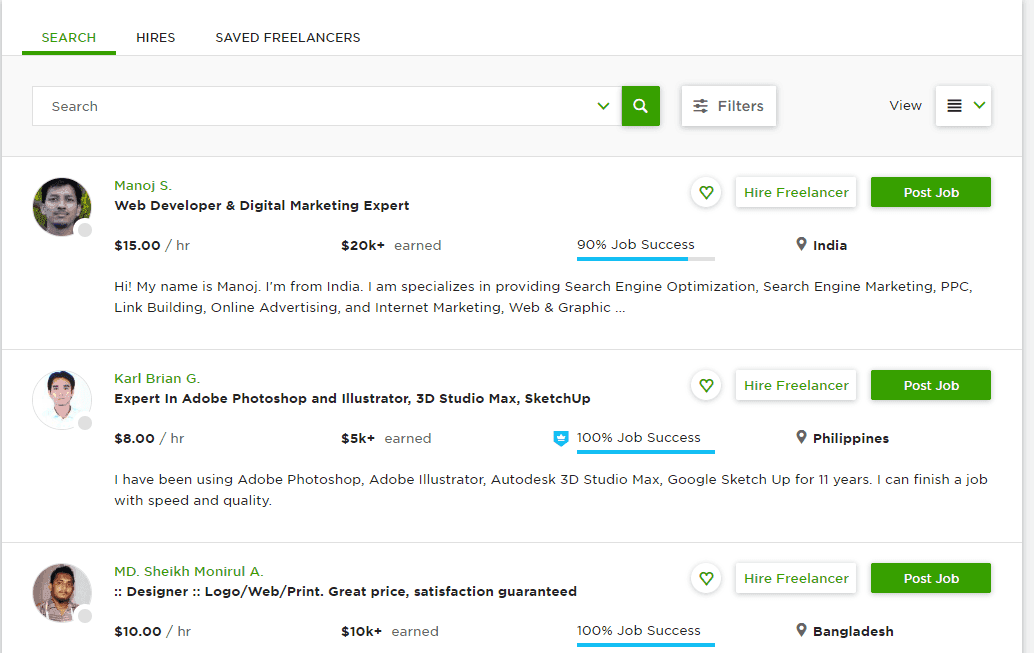Click title 'Expert In Adobe Photoshop and Illustrator'
This screenshot has height=653, width=1034.
[x=352, y=398]
